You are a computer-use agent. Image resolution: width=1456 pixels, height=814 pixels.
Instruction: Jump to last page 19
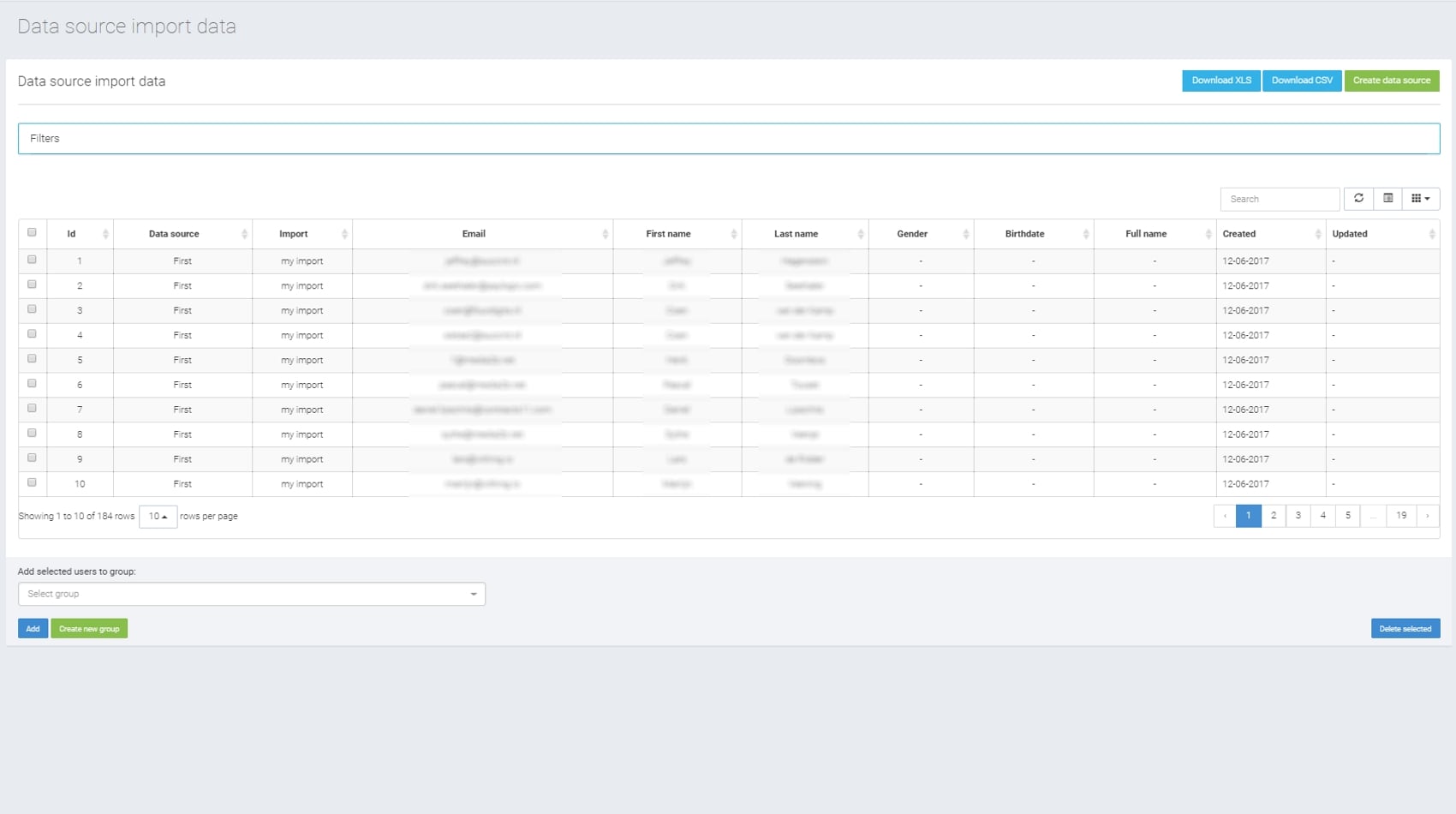tap(1401, 516)
